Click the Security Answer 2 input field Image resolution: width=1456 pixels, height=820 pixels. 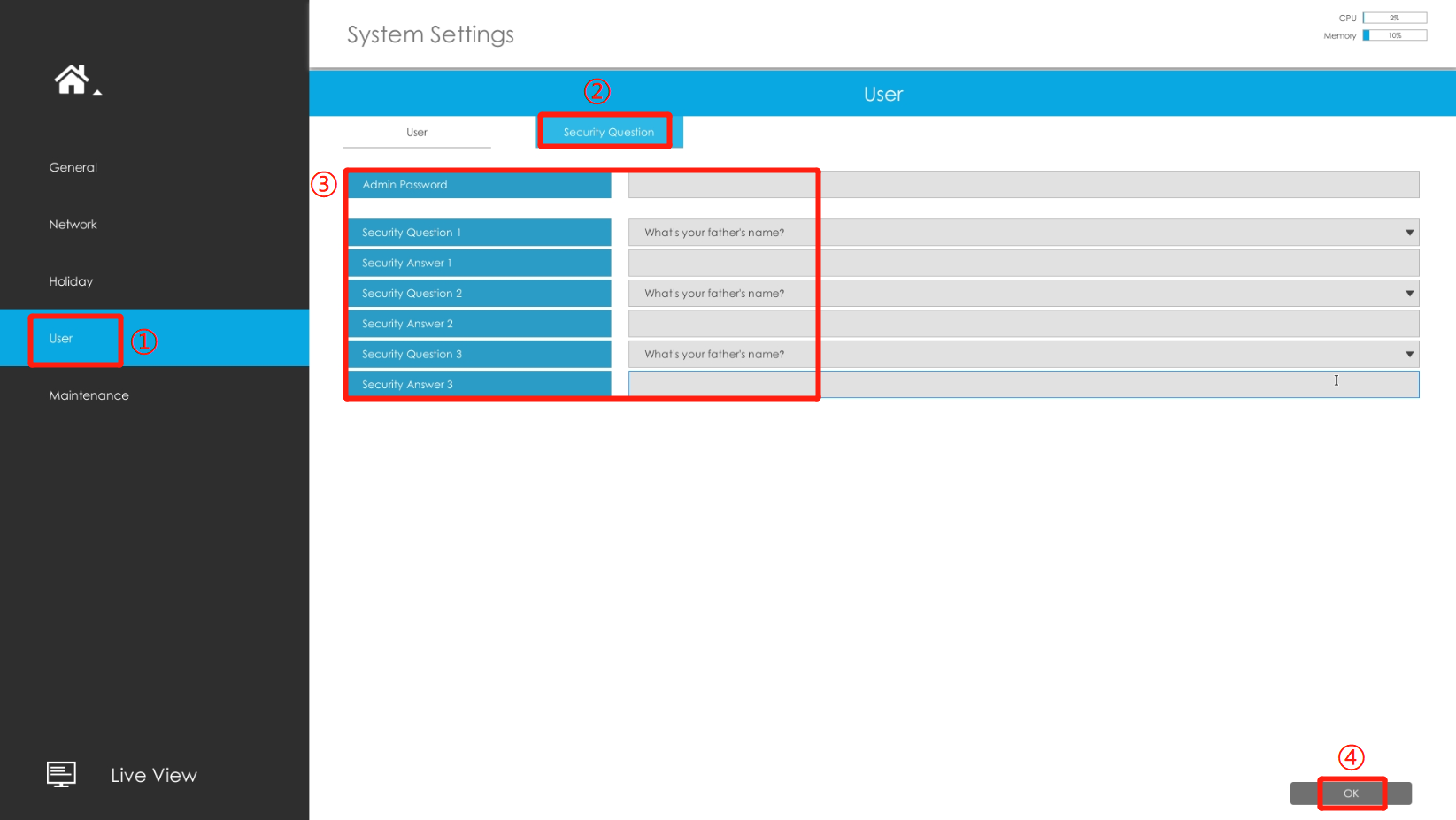pyautogui.click(x=1024, y=324)
